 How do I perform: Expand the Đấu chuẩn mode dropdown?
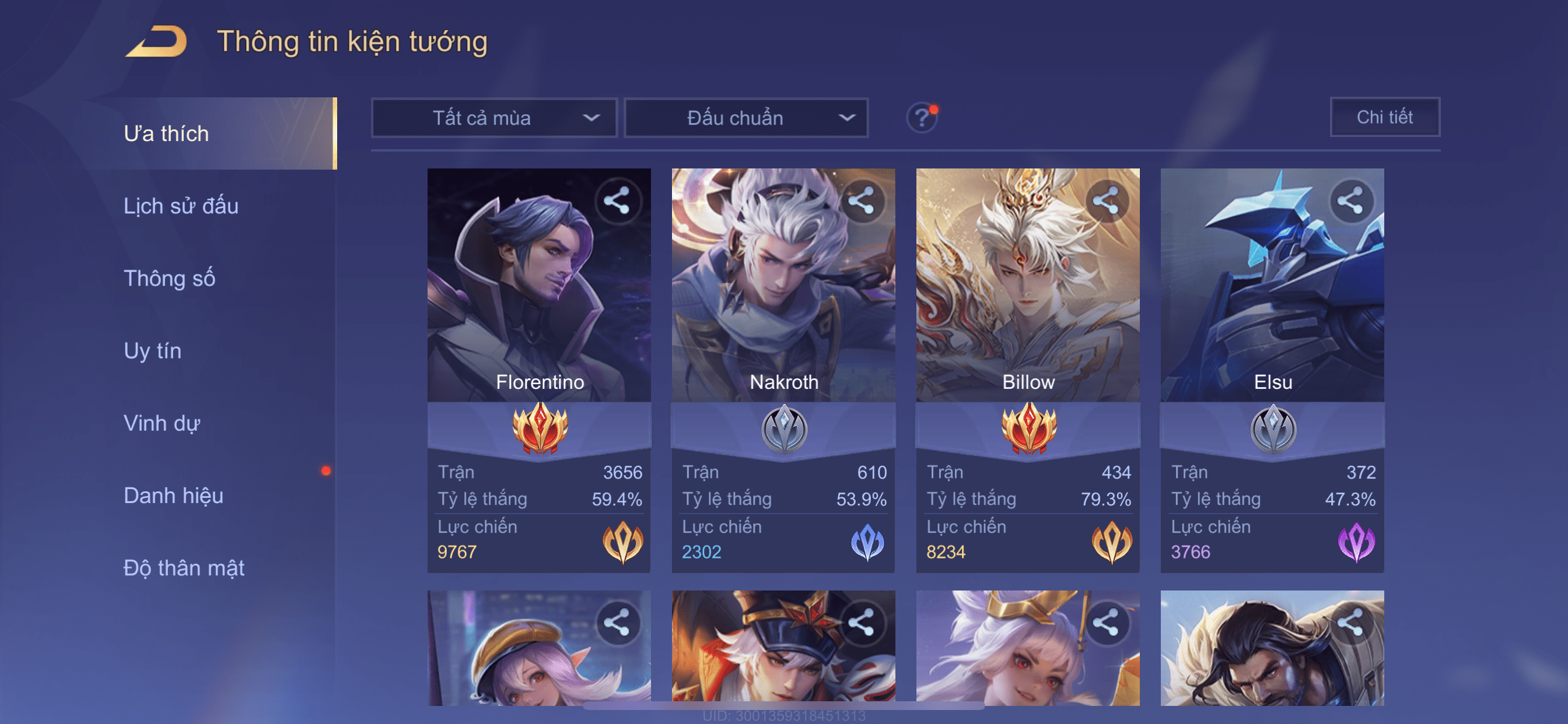tap(746, 118)
